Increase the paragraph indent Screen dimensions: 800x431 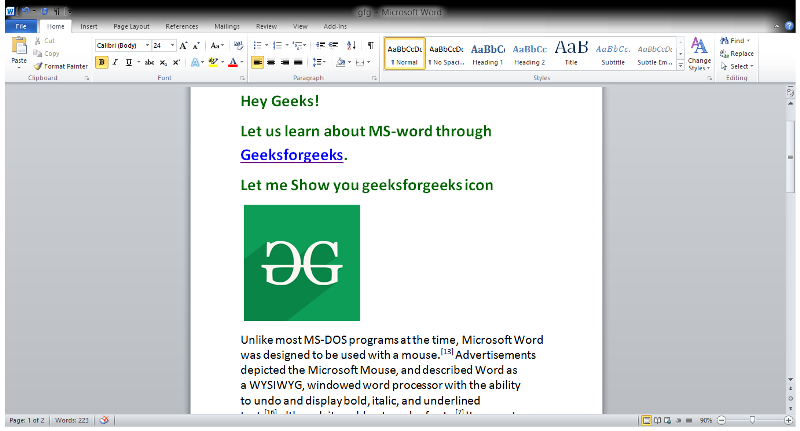point(333,45)
